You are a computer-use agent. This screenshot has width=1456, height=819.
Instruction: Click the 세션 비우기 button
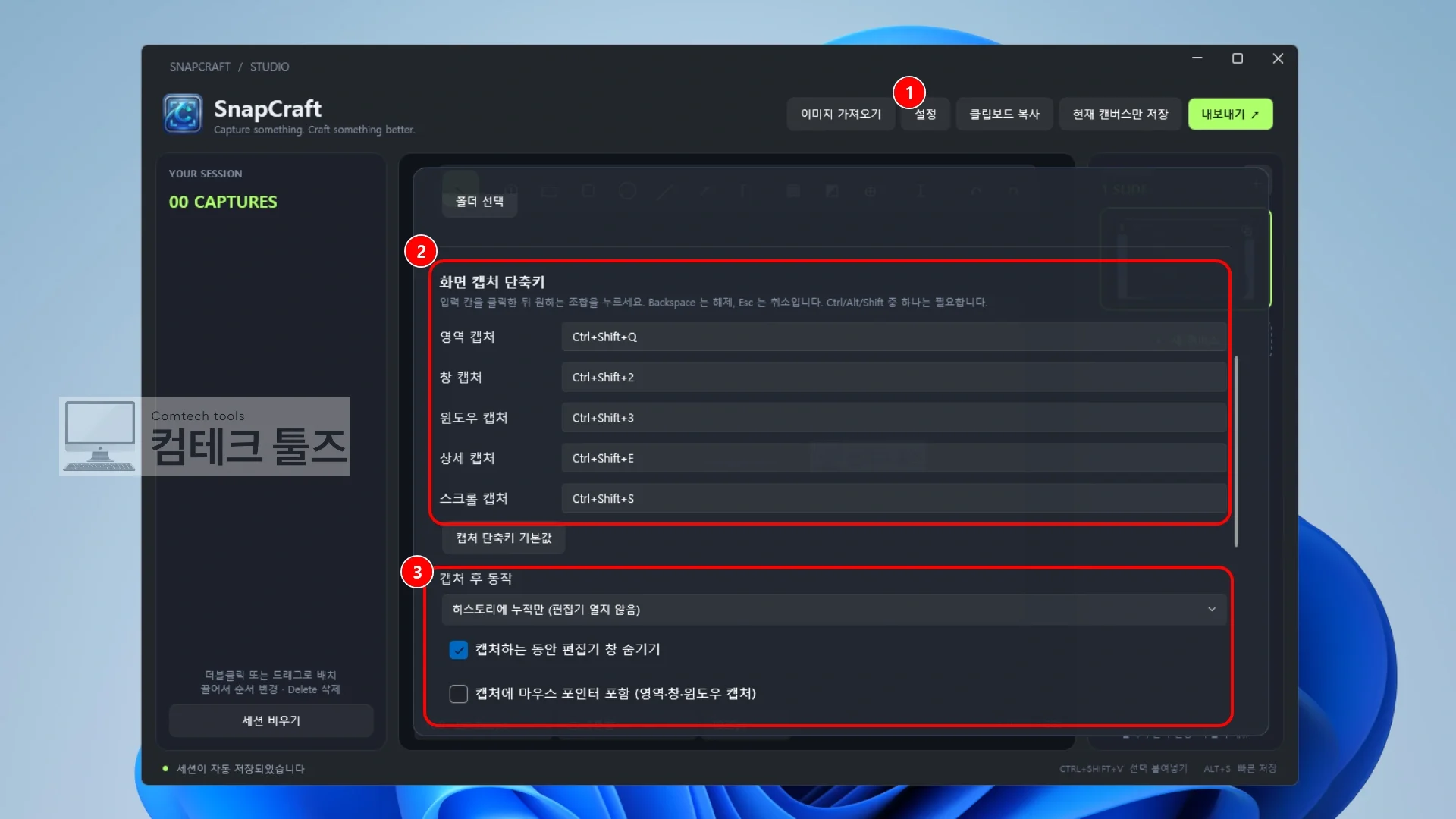point(271,720)
